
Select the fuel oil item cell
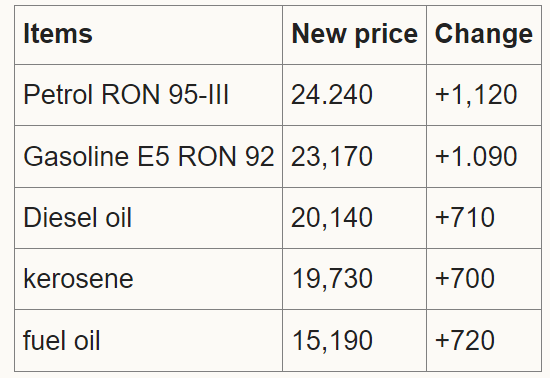148,340
